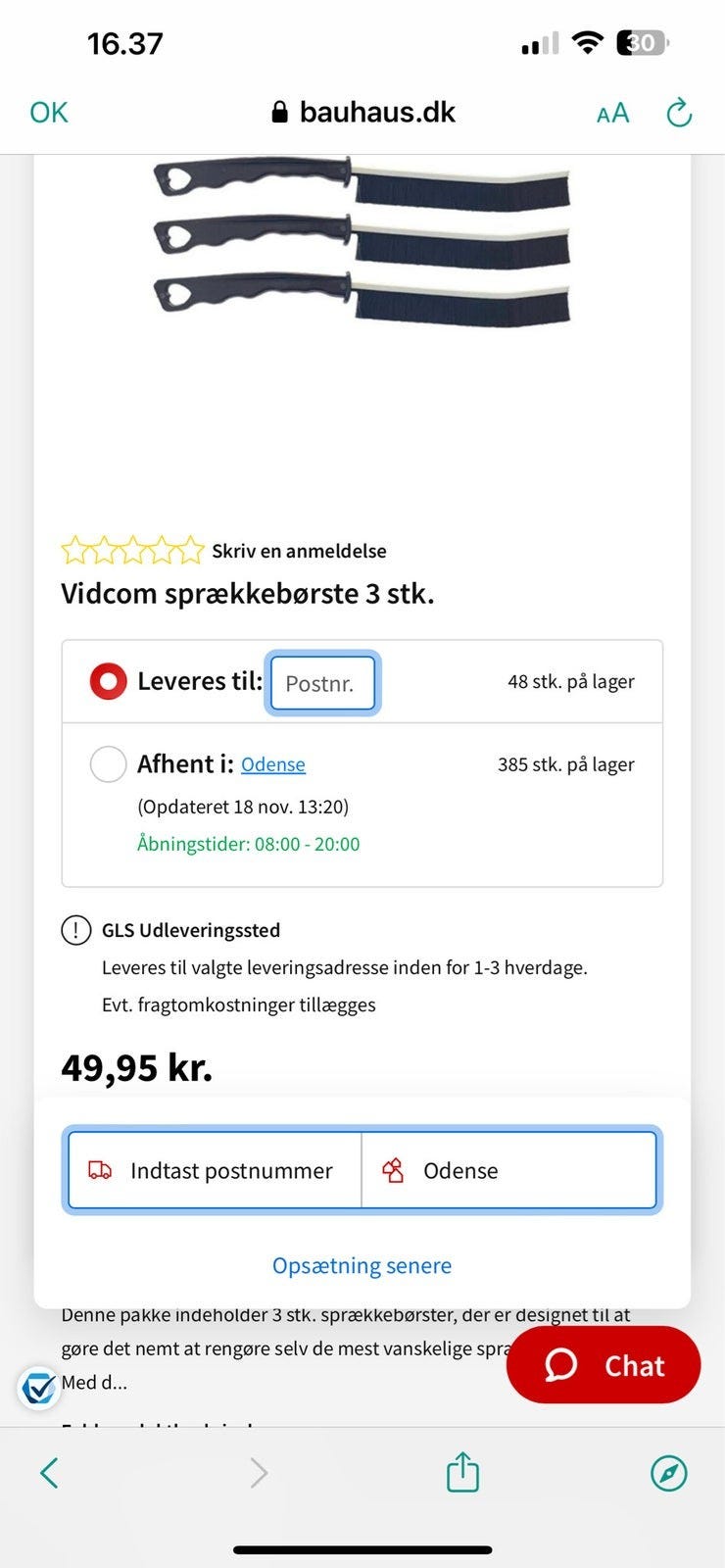This screenshot has width=725, height=1568.
Task: Open the Odense store link
Action: click(273, 765)
